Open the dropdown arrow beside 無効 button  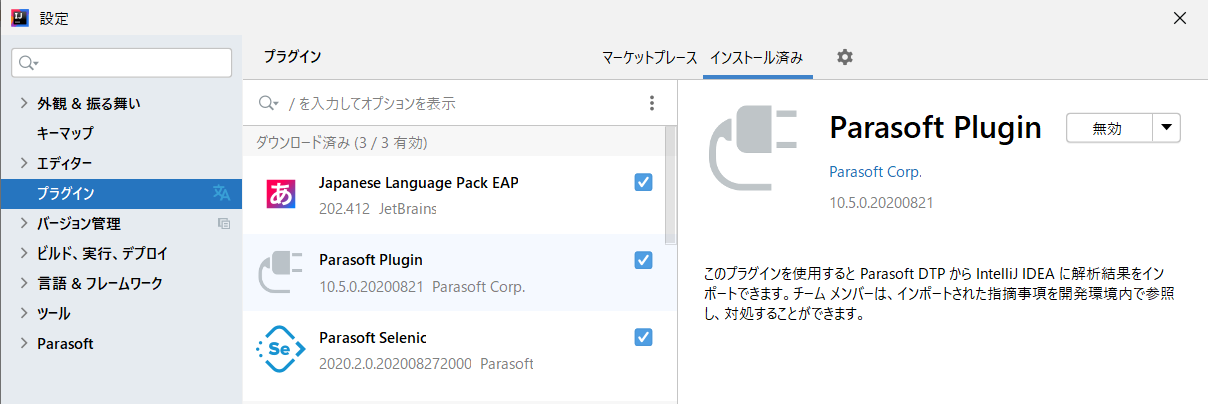pyautogui.click(x=1167, y=128)
